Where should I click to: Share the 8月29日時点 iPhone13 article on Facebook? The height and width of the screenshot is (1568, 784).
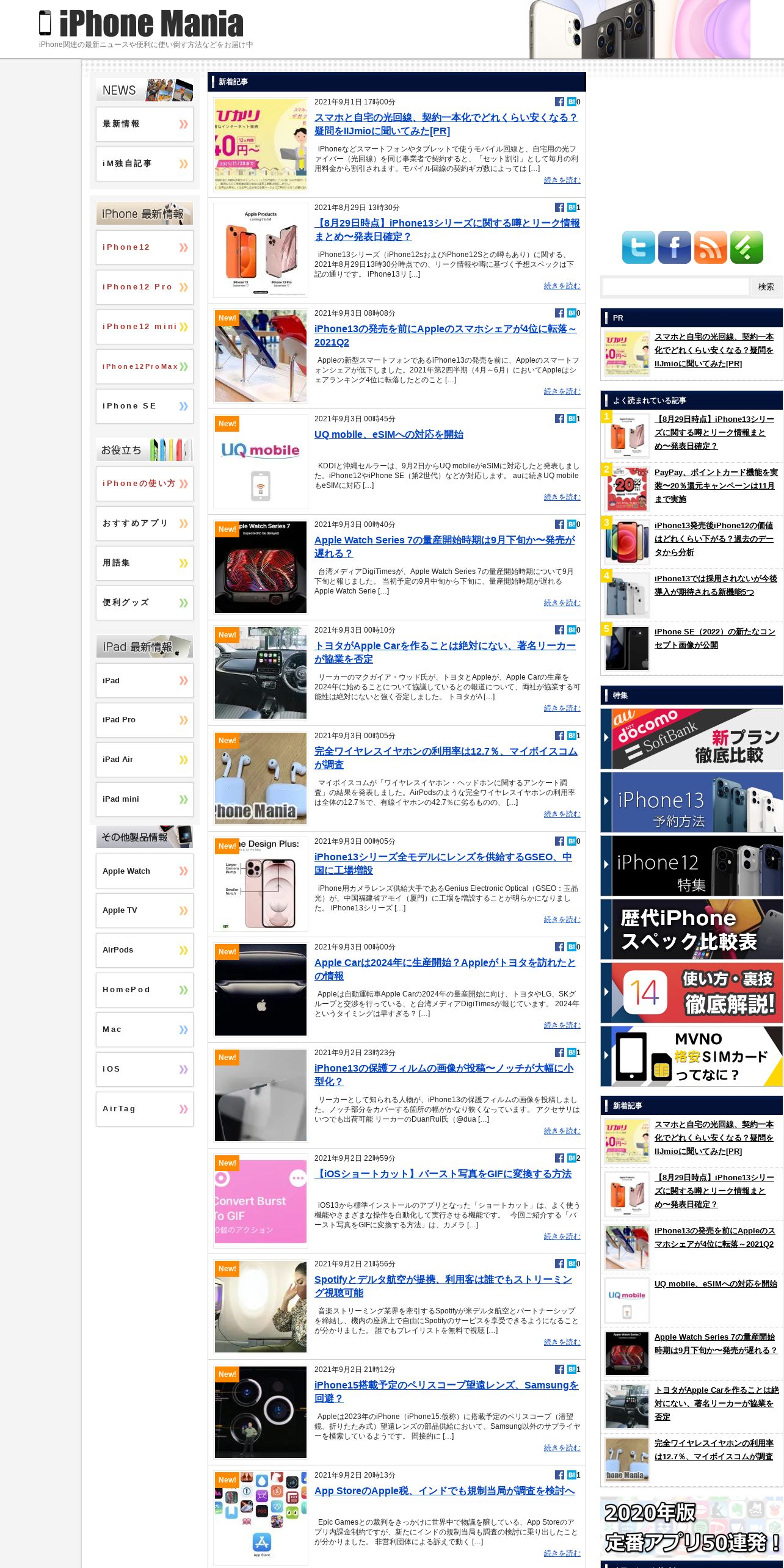[x=559, y=208]
